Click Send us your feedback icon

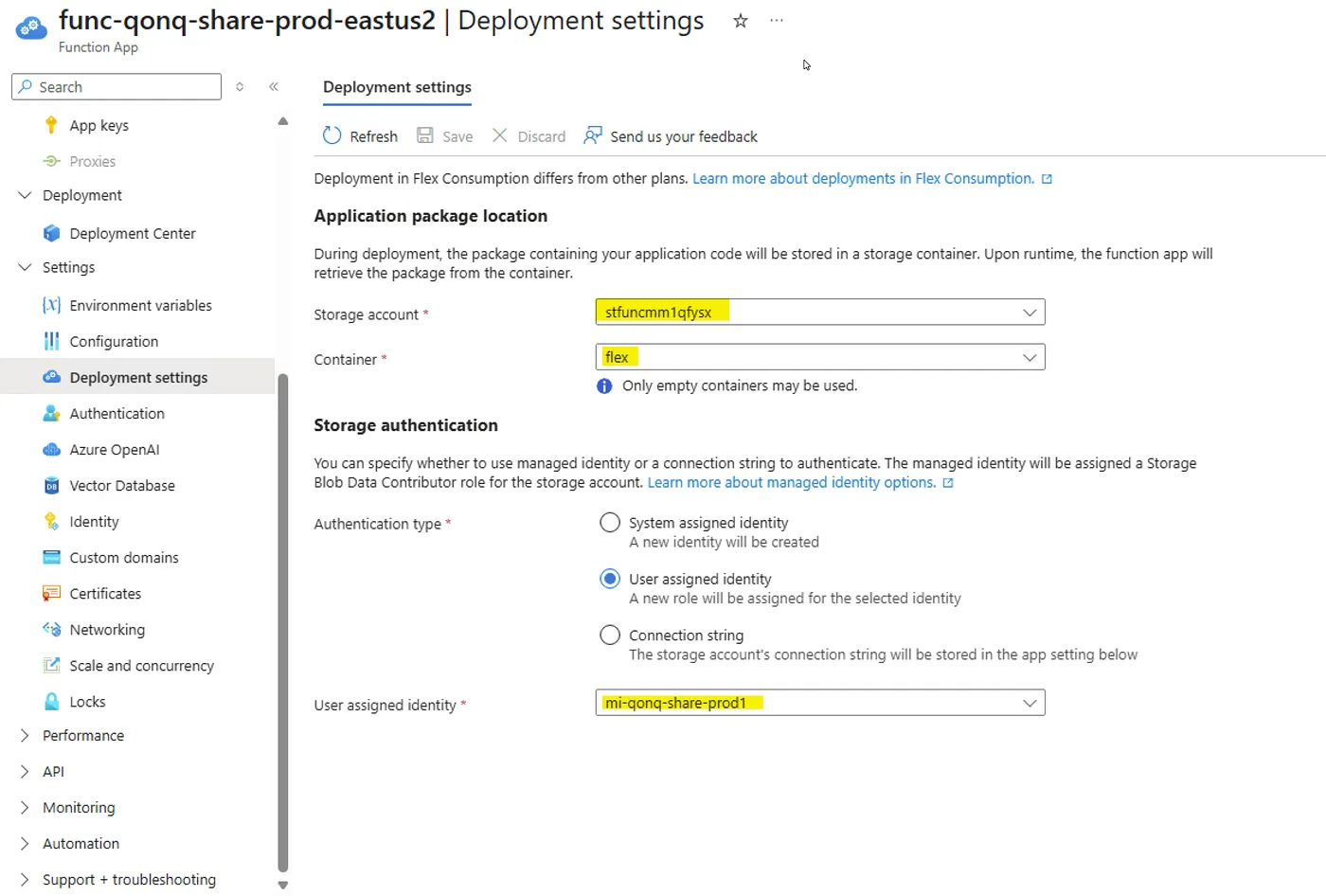[x=593, y=135]
